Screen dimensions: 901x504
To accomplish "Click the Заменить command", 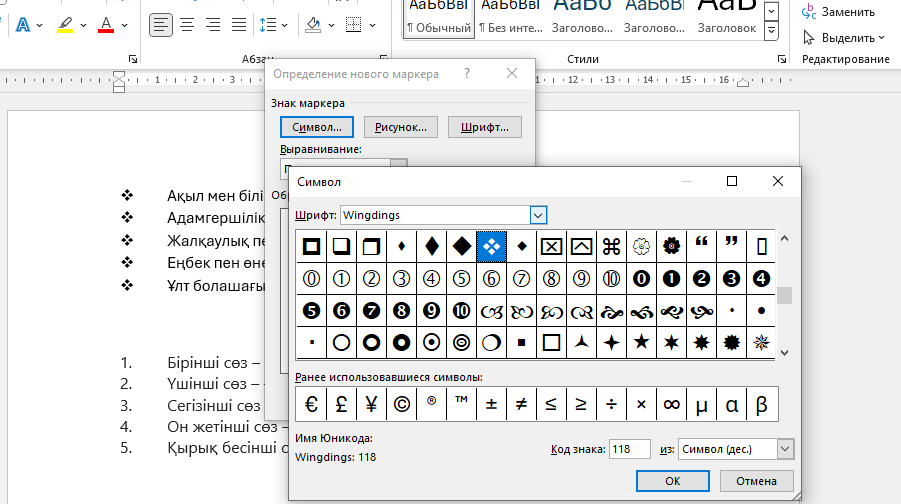I will [x=838, y=11].
